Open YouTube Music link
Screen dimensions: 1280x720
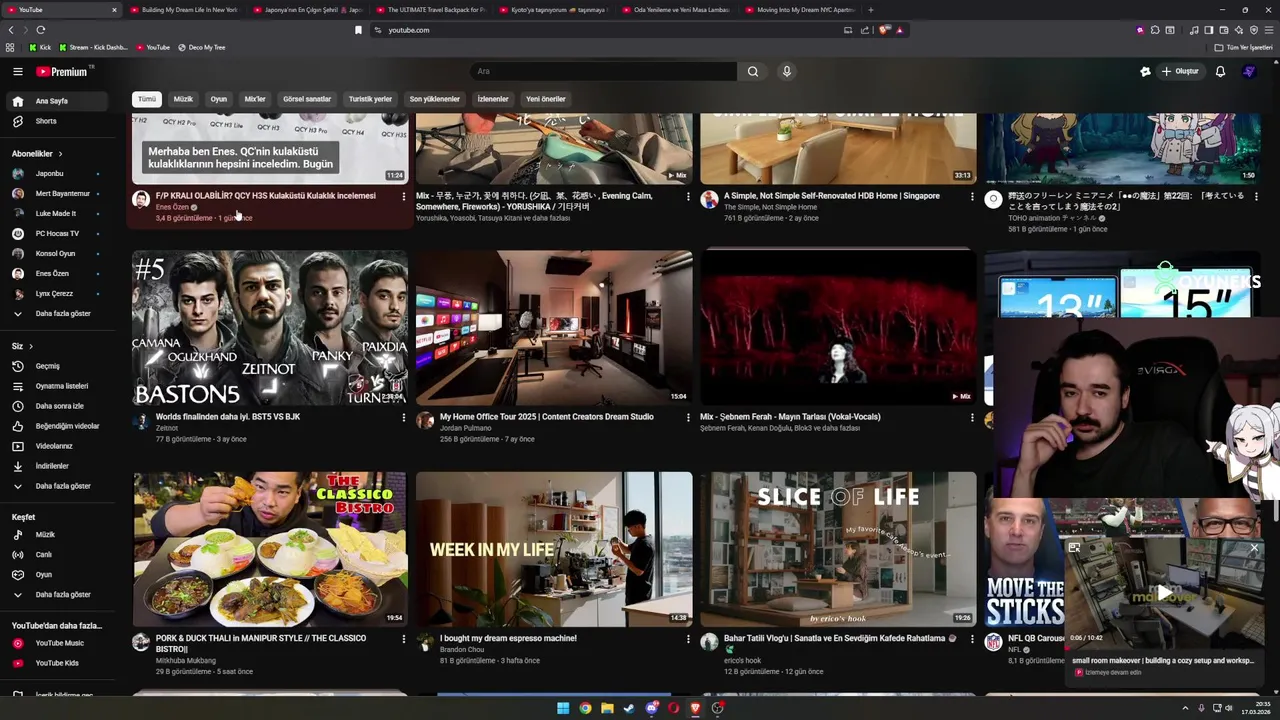(55, 643)
